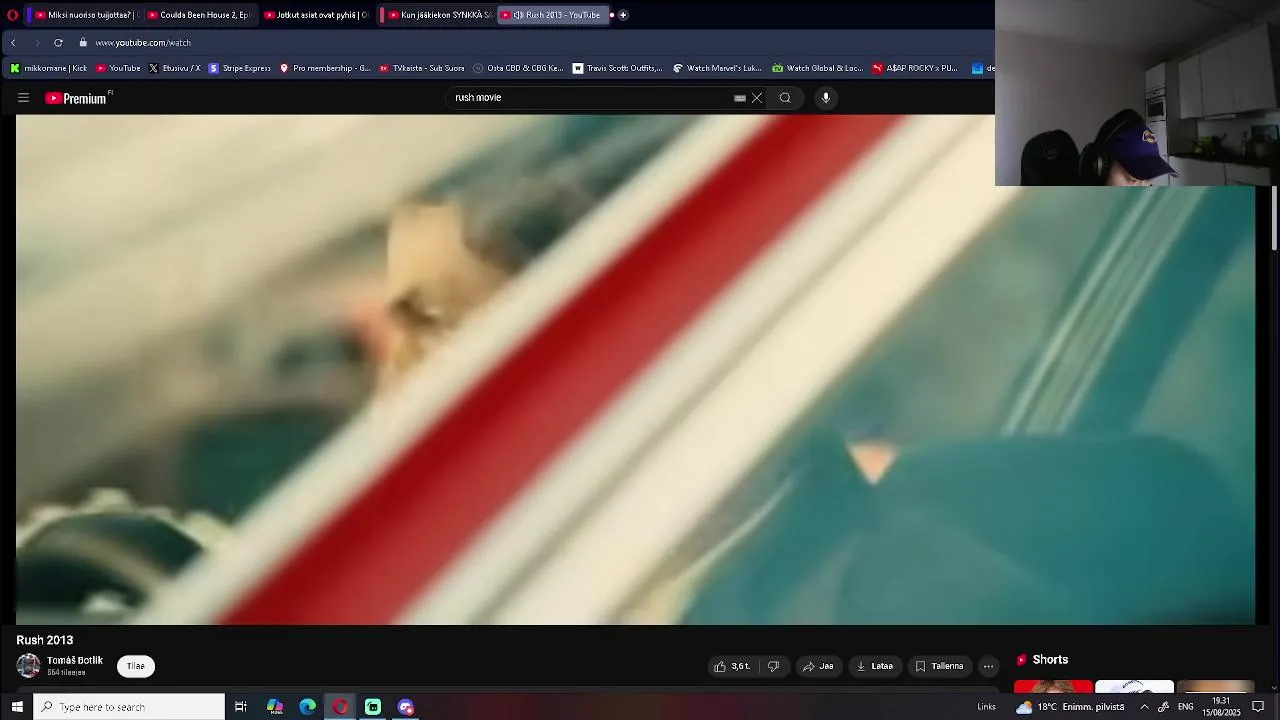Open the Windows notification center icon
Viewport: 1280px width, 720px height.
1258,707
